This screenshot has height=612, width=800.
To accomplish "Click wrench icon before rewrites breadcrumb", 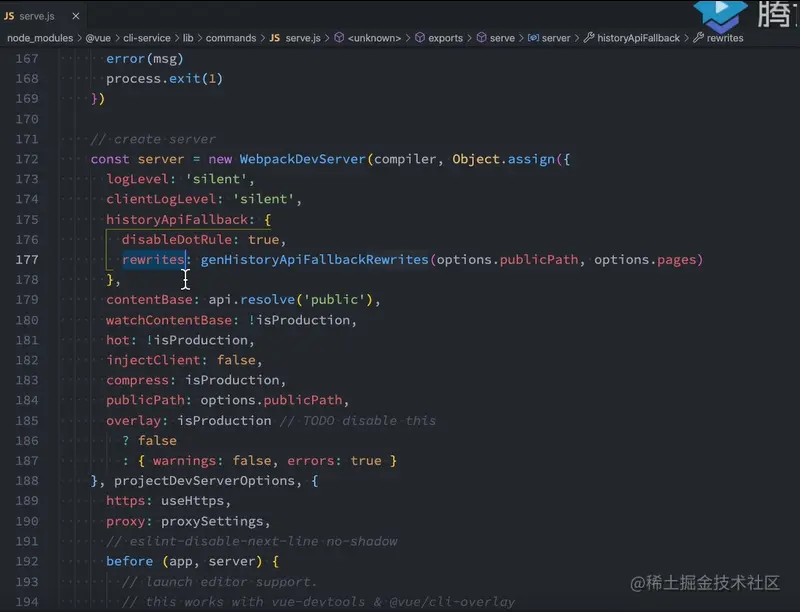I will click(x=698, y=38).
